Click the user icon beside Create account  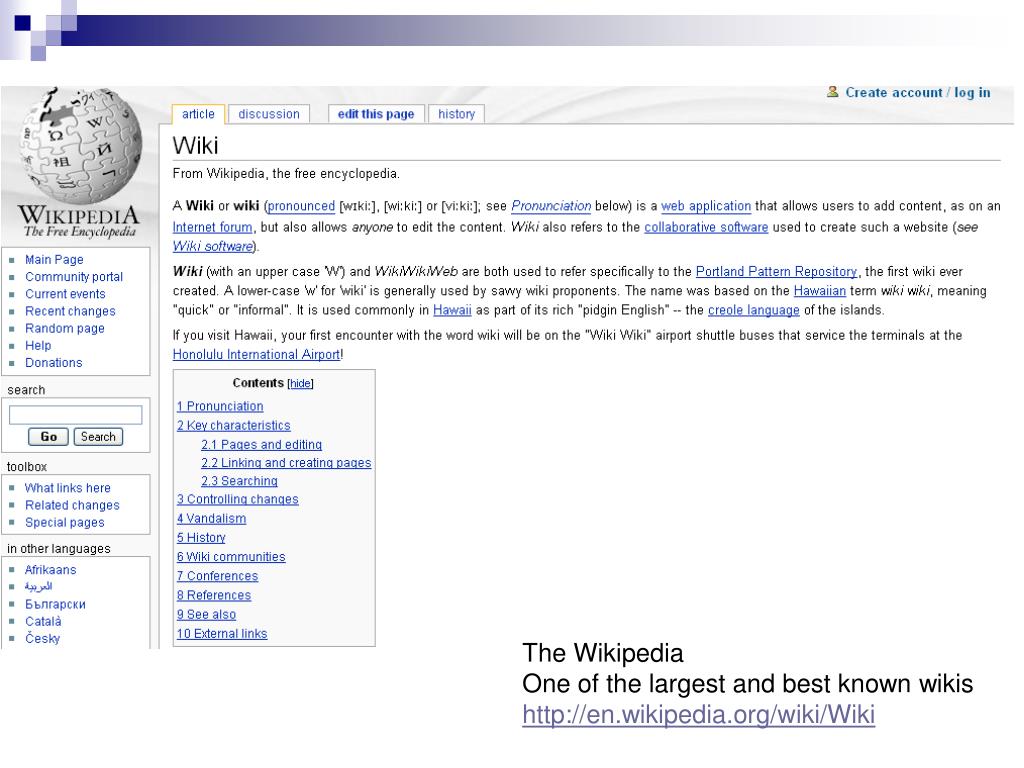832,92
